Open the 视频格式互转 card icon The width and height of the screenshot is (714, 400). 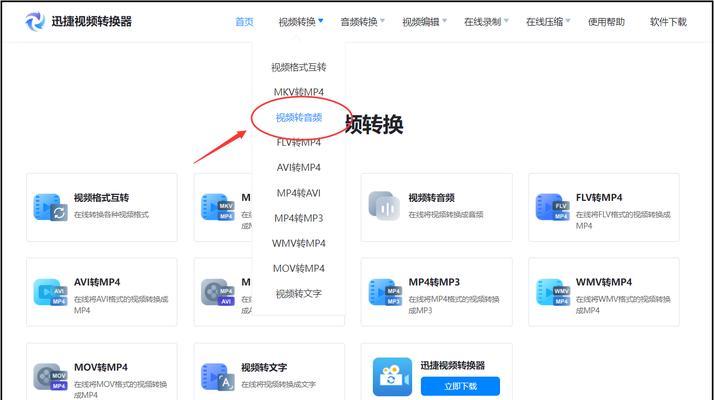[51, 208]
